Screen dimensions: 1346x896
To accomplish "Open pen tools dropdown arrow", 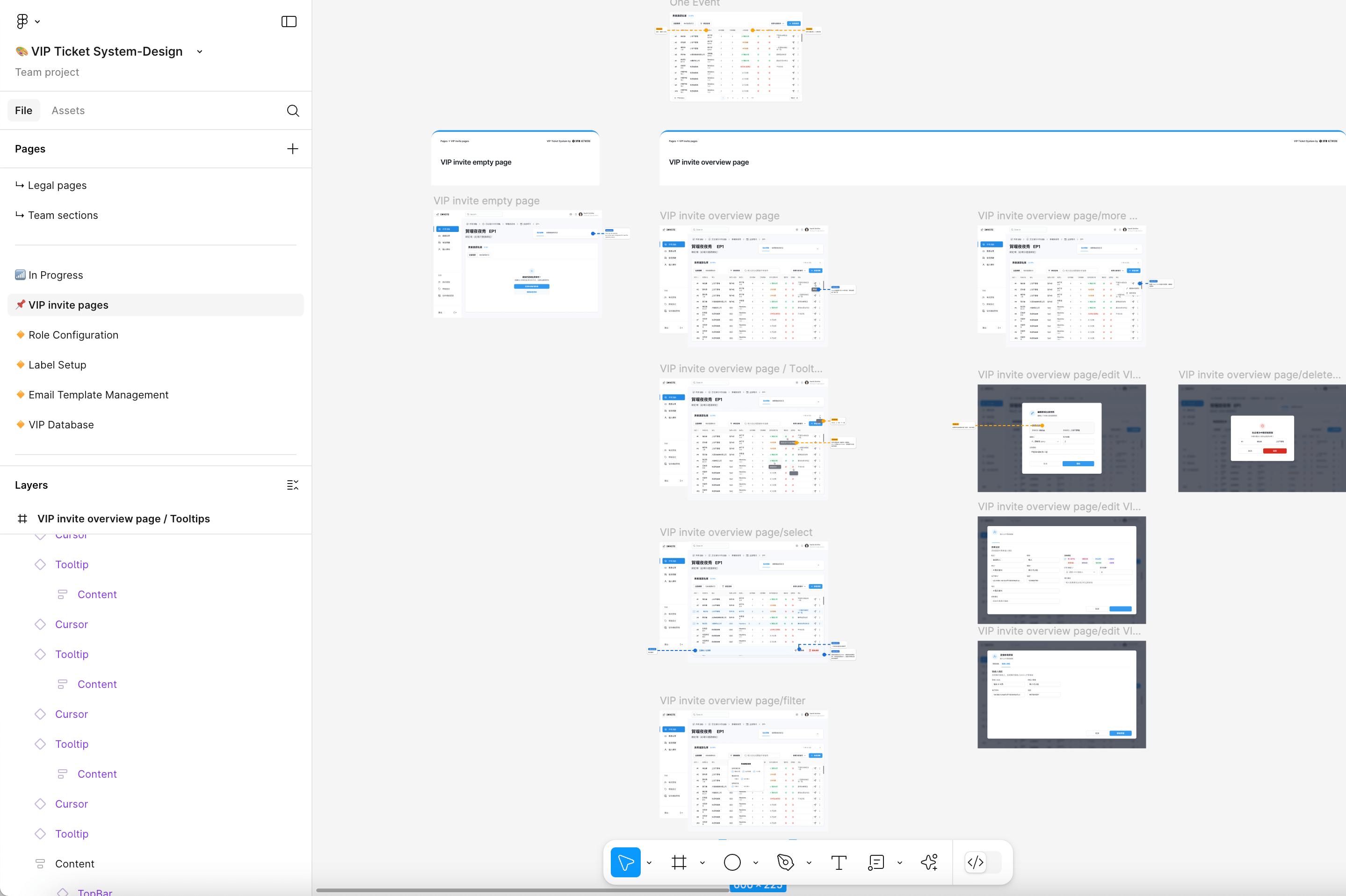I will [809, 863].
